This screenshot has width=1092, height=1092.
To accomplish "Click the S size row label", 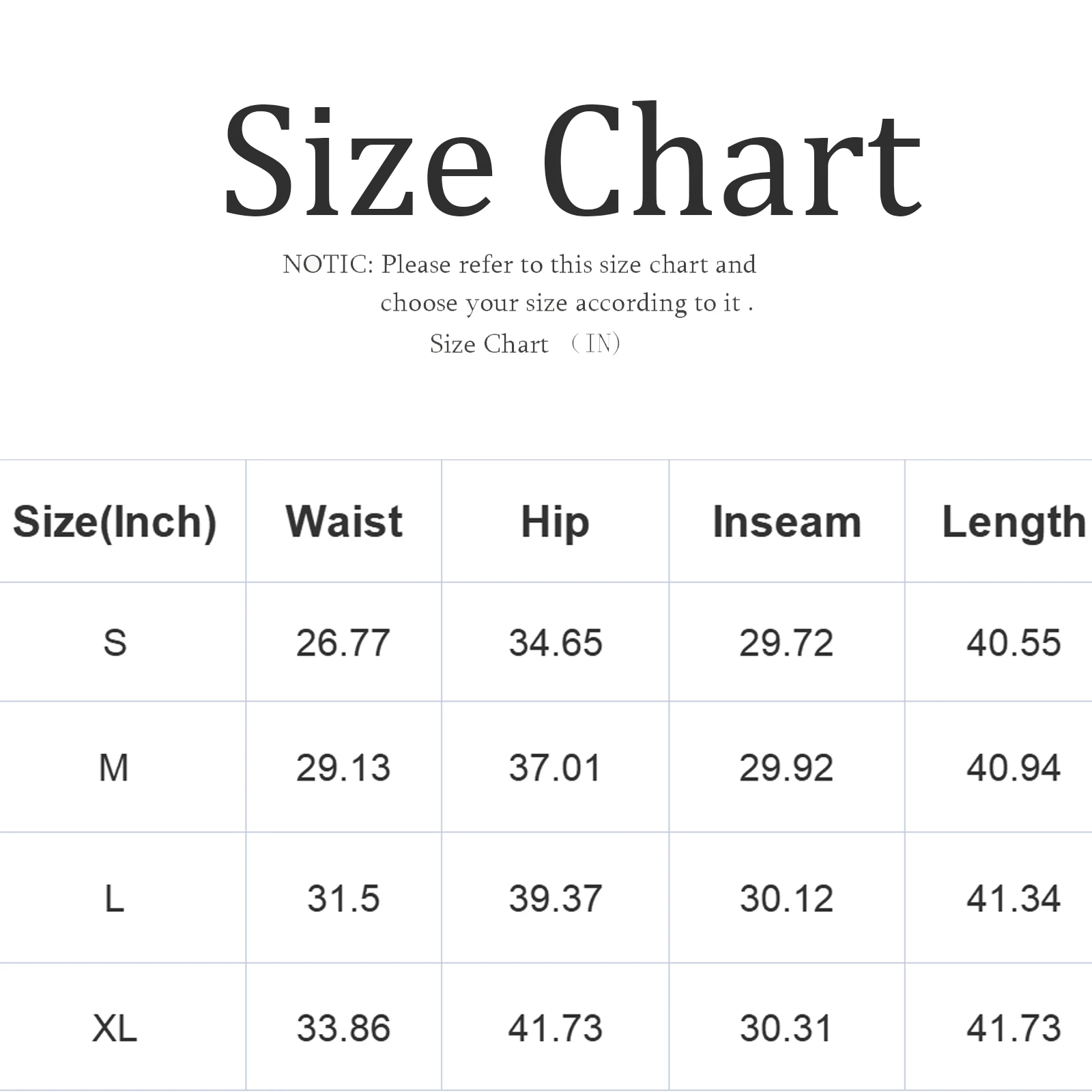I will (x=115, y=643).
